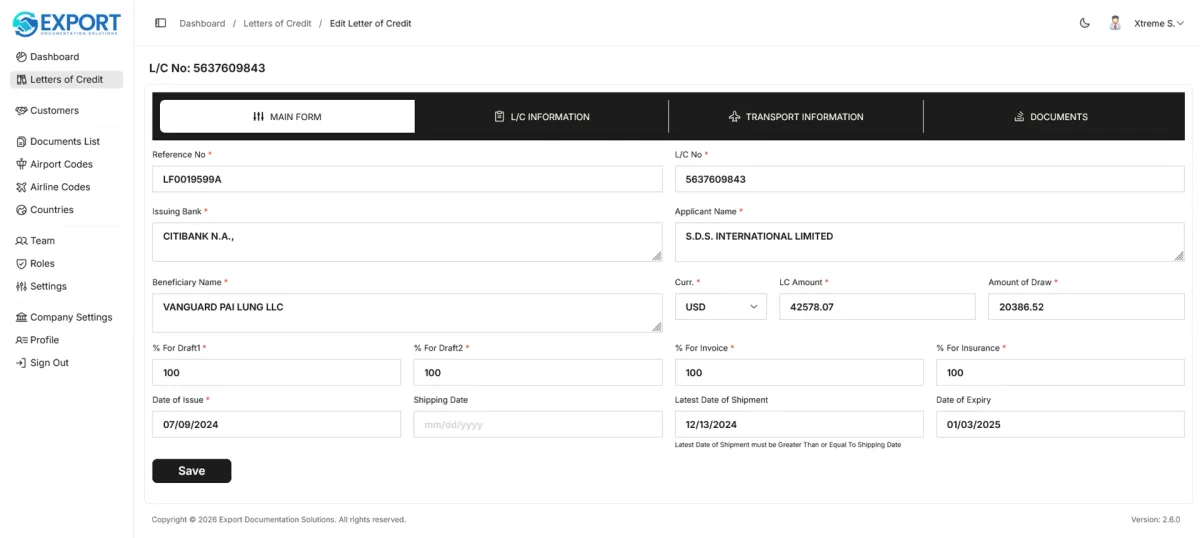Click the Sign Out arrow icon

pos(21,363)
